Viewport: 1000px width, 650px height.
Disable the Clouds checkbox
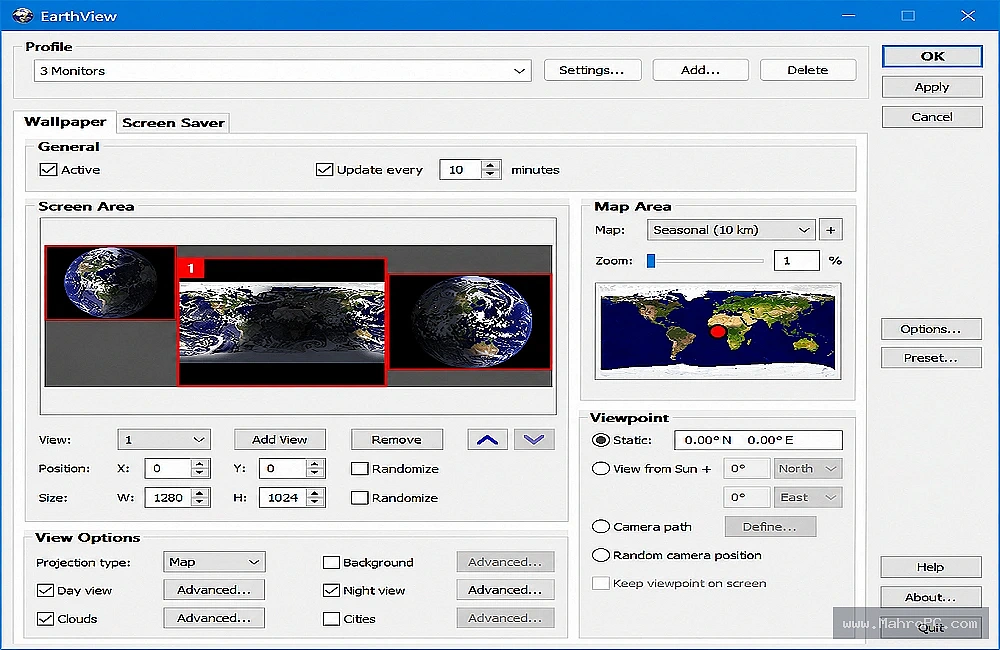point(45,619)
